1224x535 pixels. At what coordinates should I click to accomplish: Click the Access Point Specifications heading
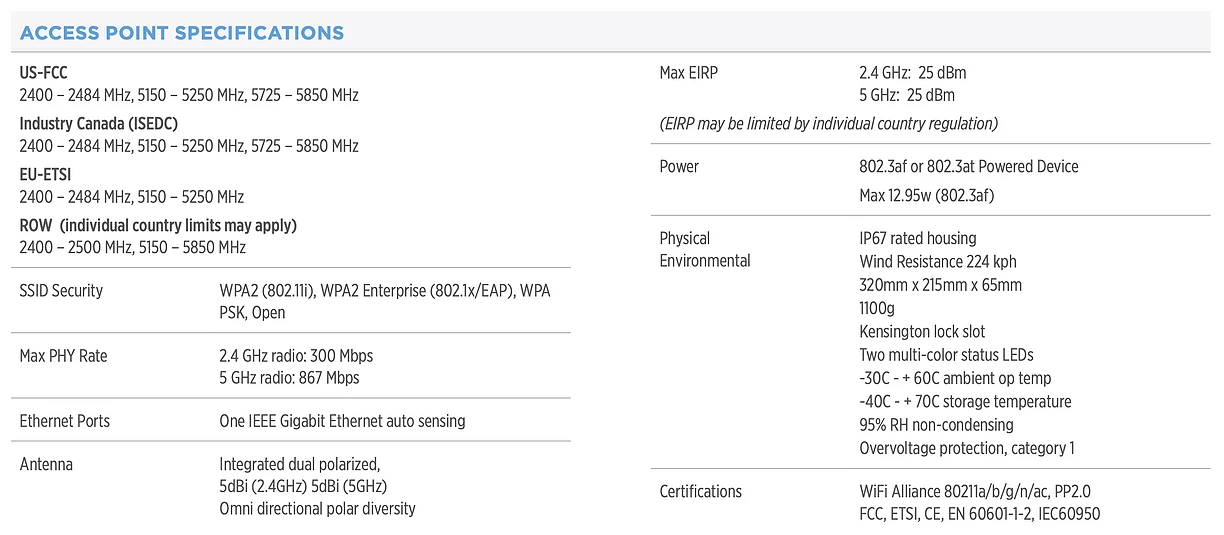pos(181,32)
